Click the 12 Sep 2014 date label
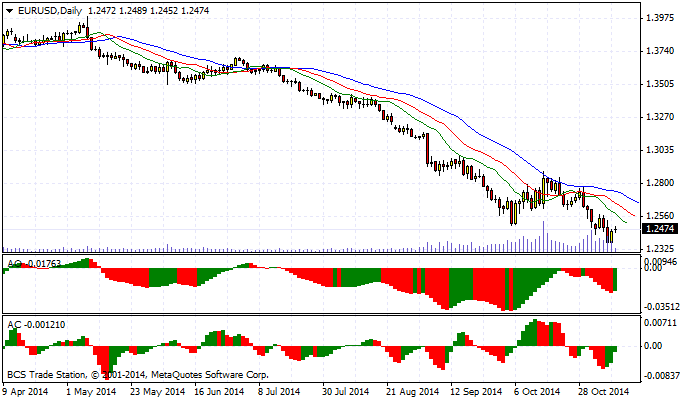This screenshot has width=680, height=400. pyautogui.click(x=477, y=392)
